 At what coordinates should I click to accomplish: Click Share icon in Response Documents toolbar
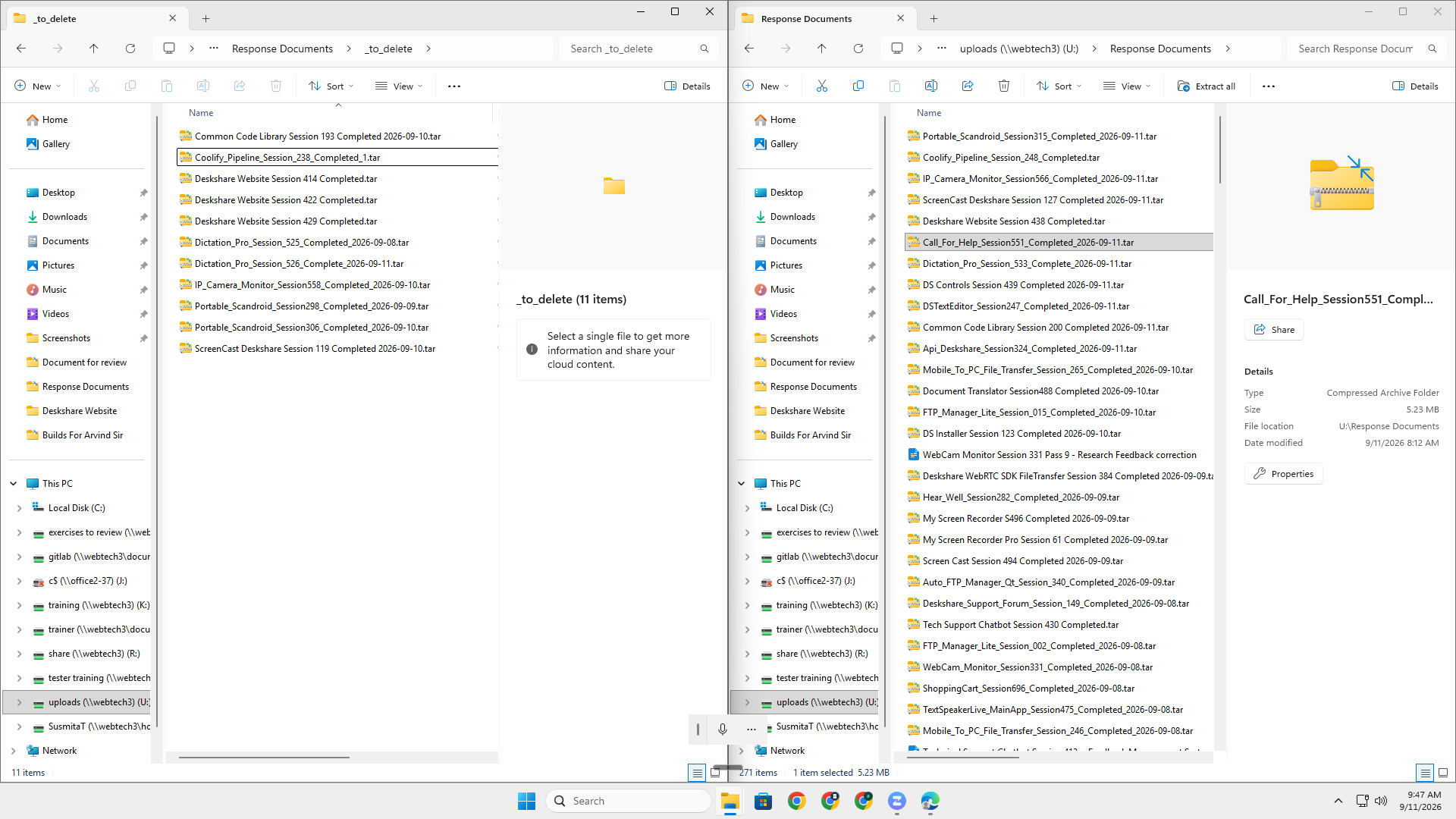(x=967, y=86)
